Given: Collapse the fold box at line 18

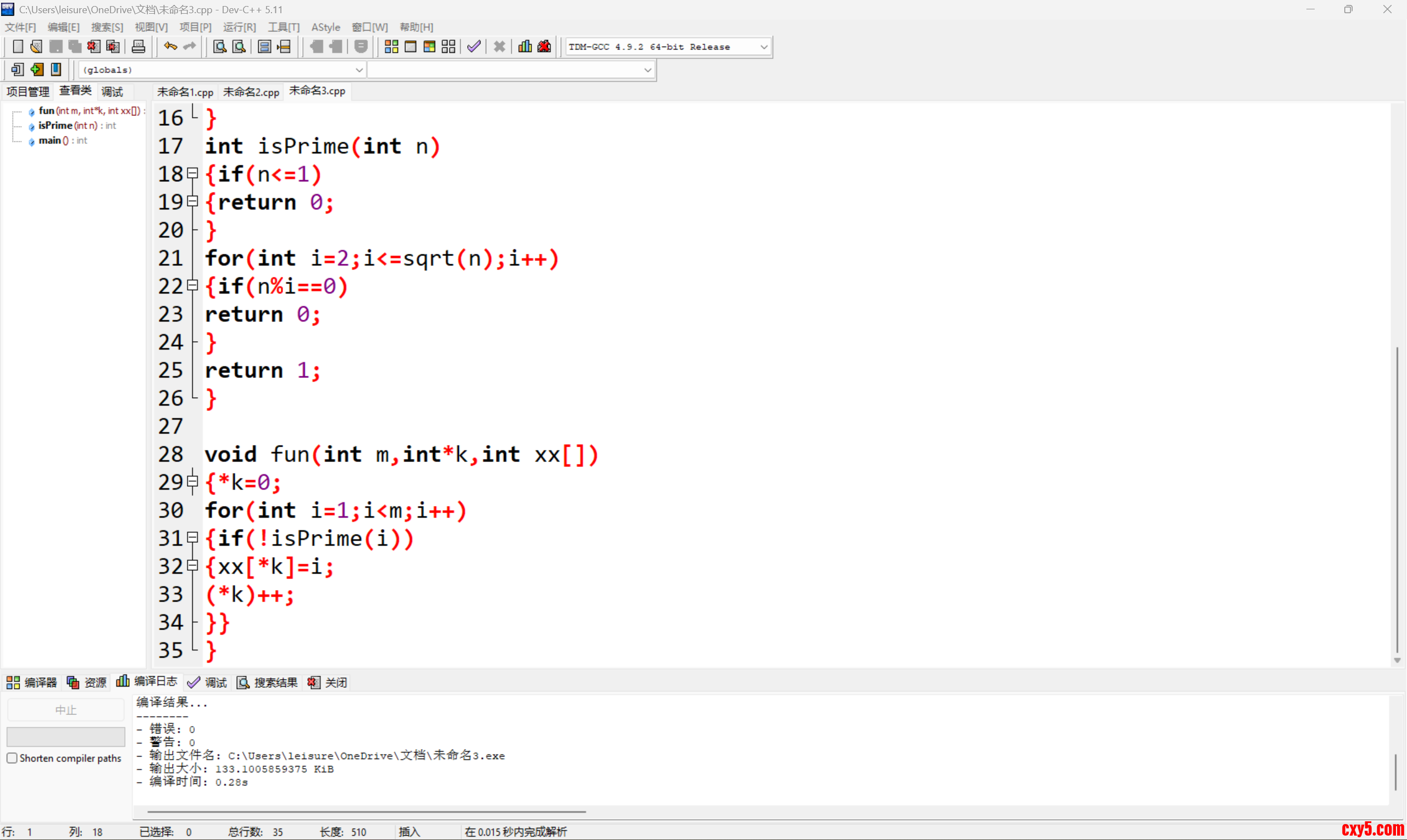Looking at the screenshot, I should 192,174.
